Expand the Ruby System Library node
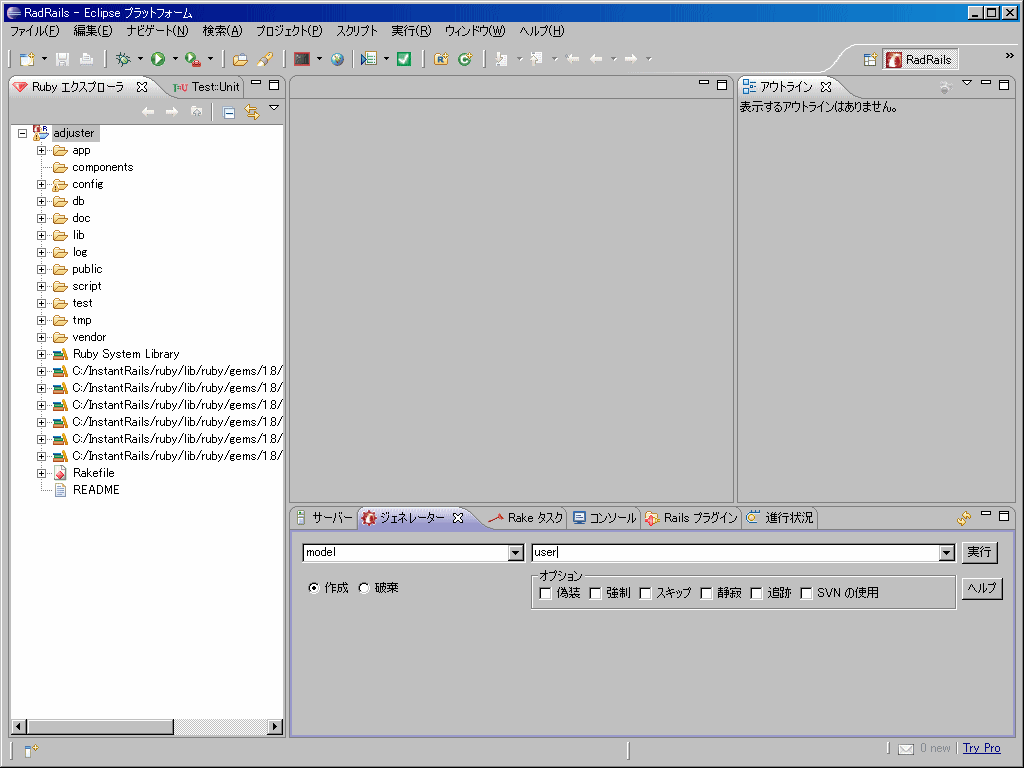The image size is (1024, 768). click(41, 354)
